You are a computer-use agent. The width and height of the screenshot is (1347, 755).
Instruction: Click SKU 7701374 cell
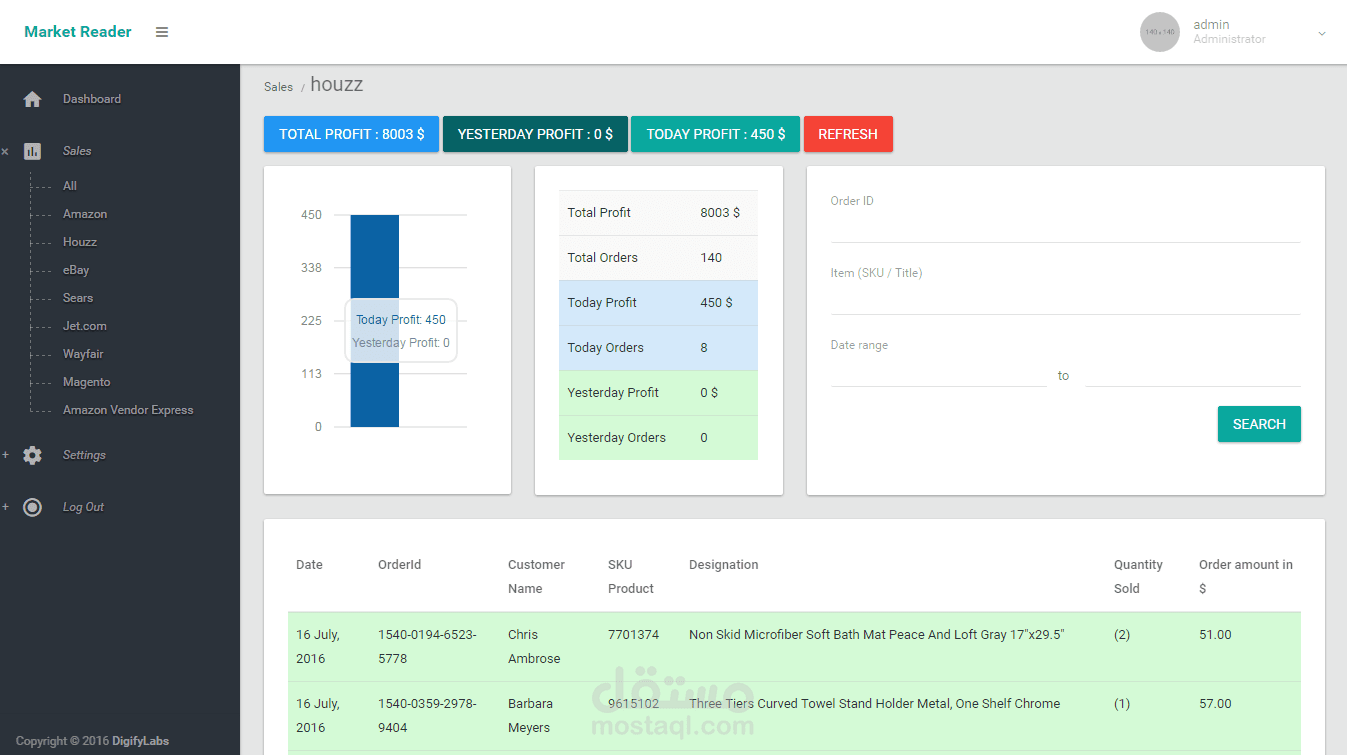click(x=633, y=635)
